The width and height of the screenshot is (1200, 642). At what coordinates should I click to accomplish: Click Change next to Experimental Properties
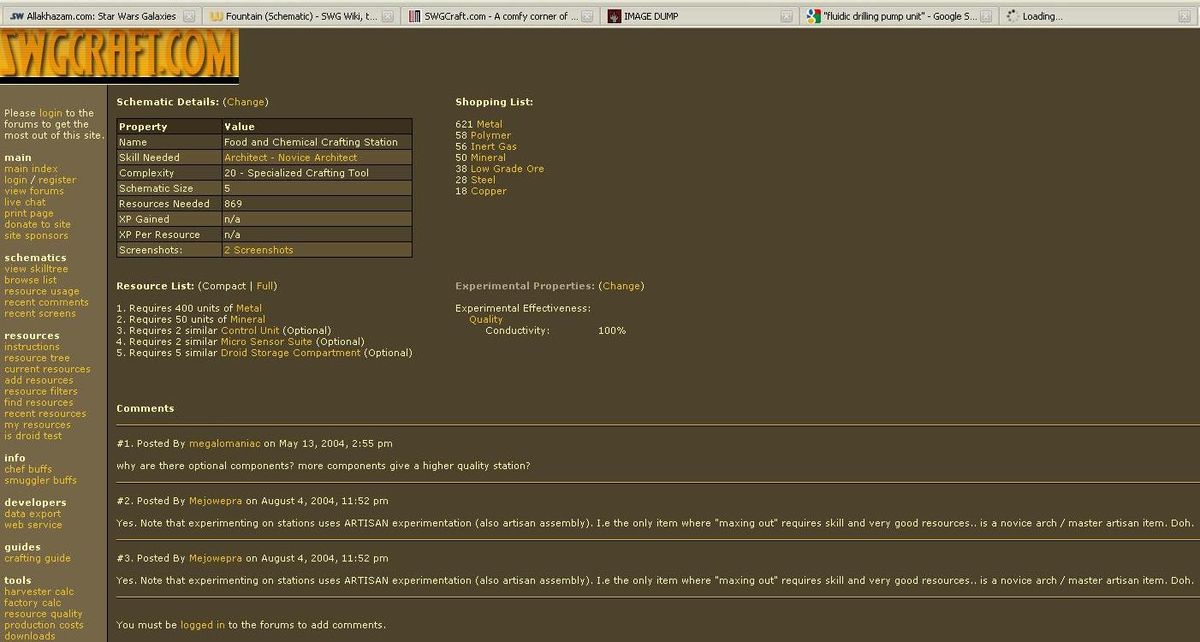click(x=621, y=286)
